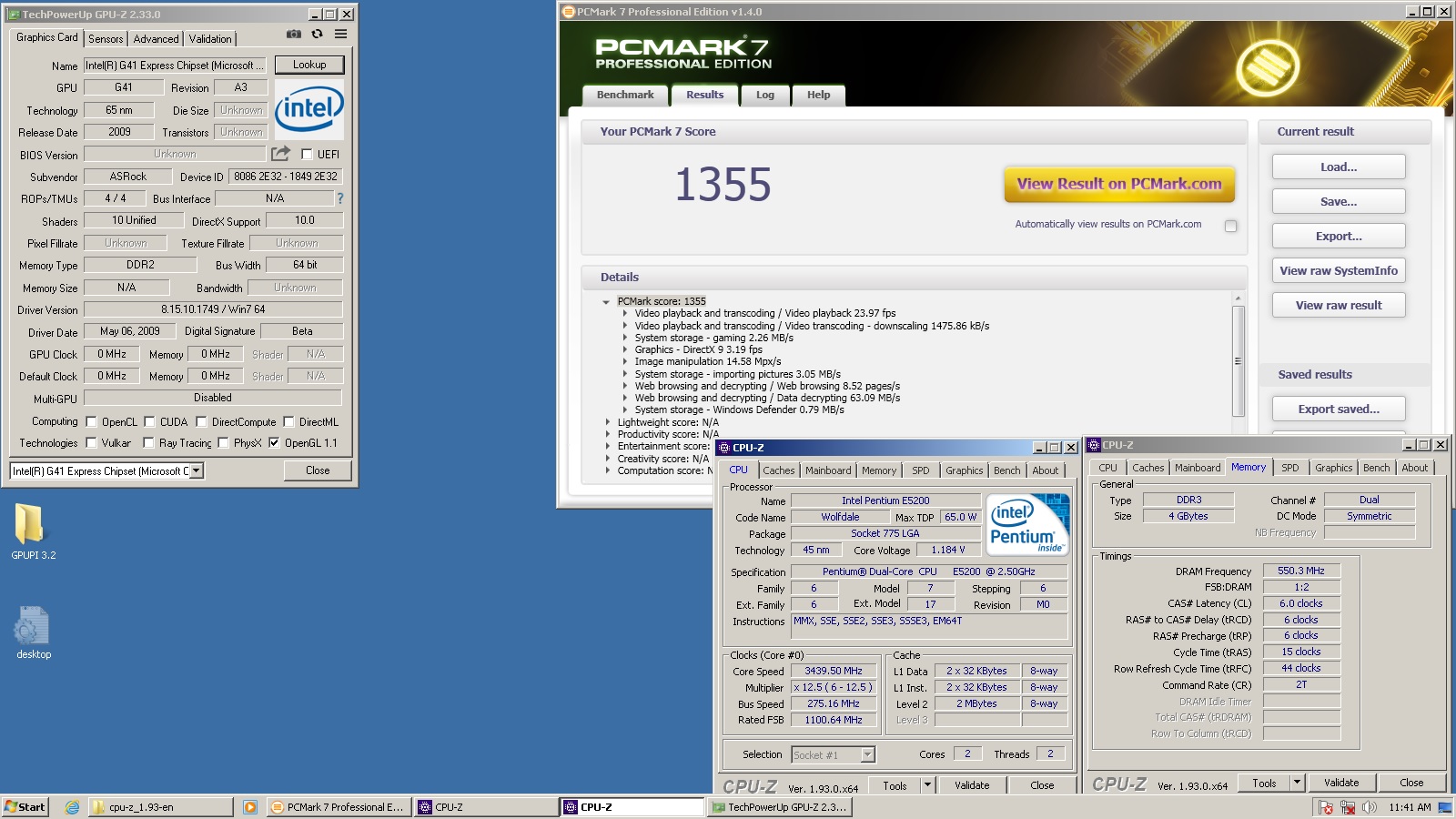This screenshot has width=1456, height=819.
Task: Toggle the OpenCL checkbox
Action: (x=91, y=422)
